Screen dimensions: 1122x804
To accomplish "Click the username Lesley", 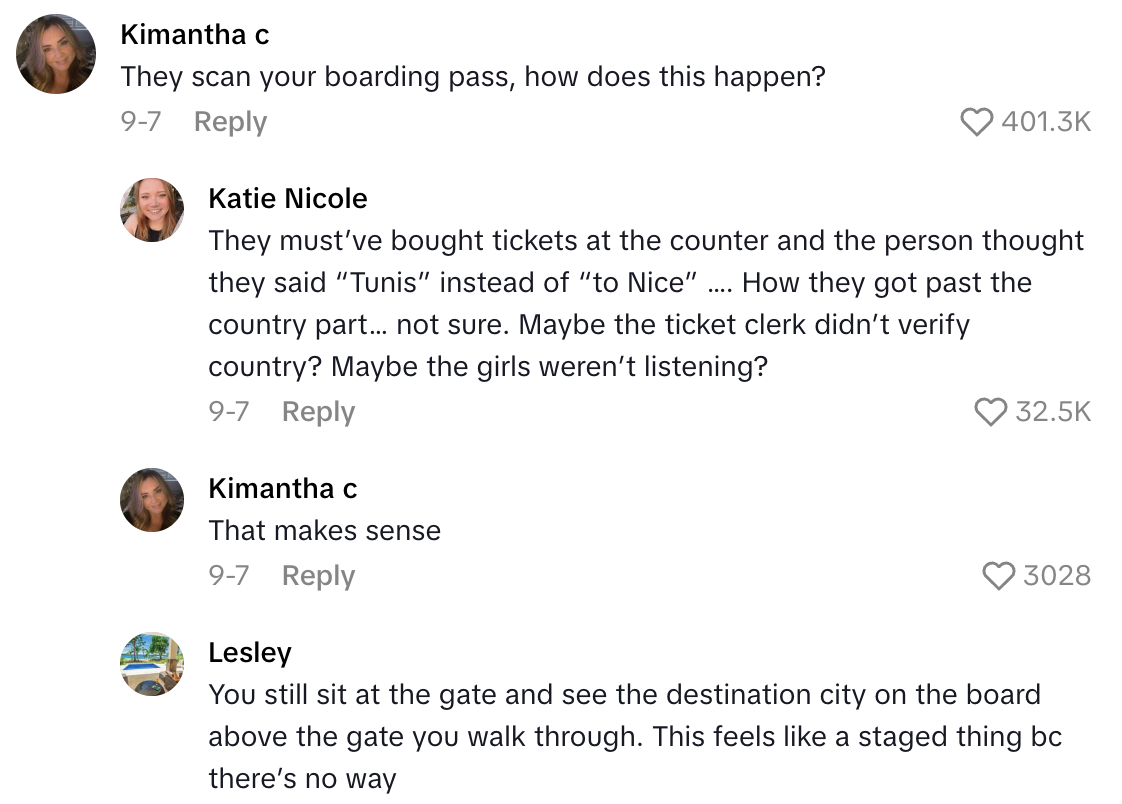I will coord(250,652).
